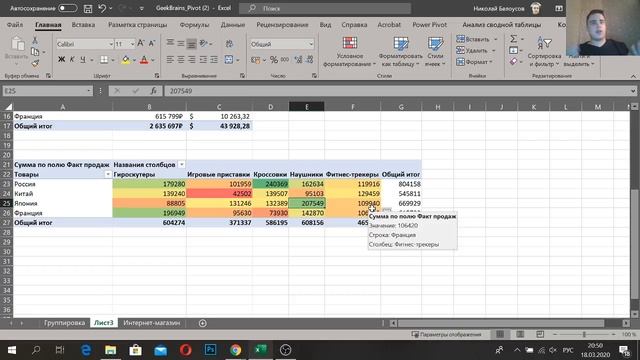Switch to the Группировка sheet tab

pos(64,323)
